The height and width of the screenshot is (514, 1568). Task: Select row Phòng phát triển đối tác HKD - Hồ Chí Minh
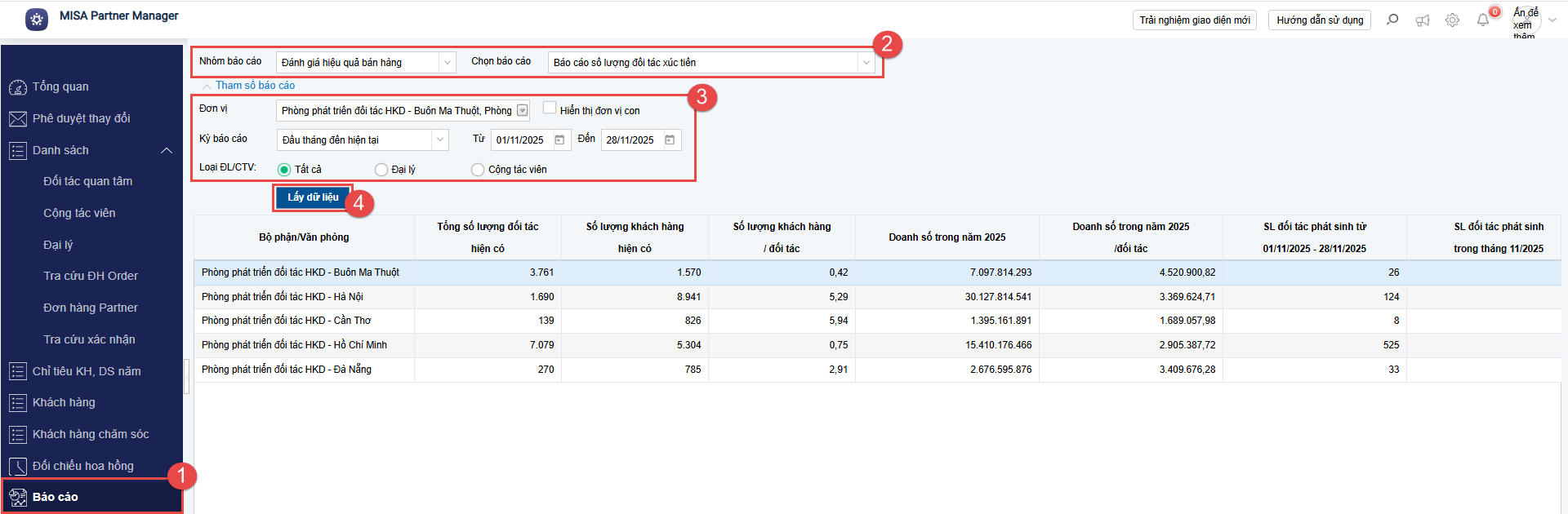pyautogui.click(x=877, y=345)
